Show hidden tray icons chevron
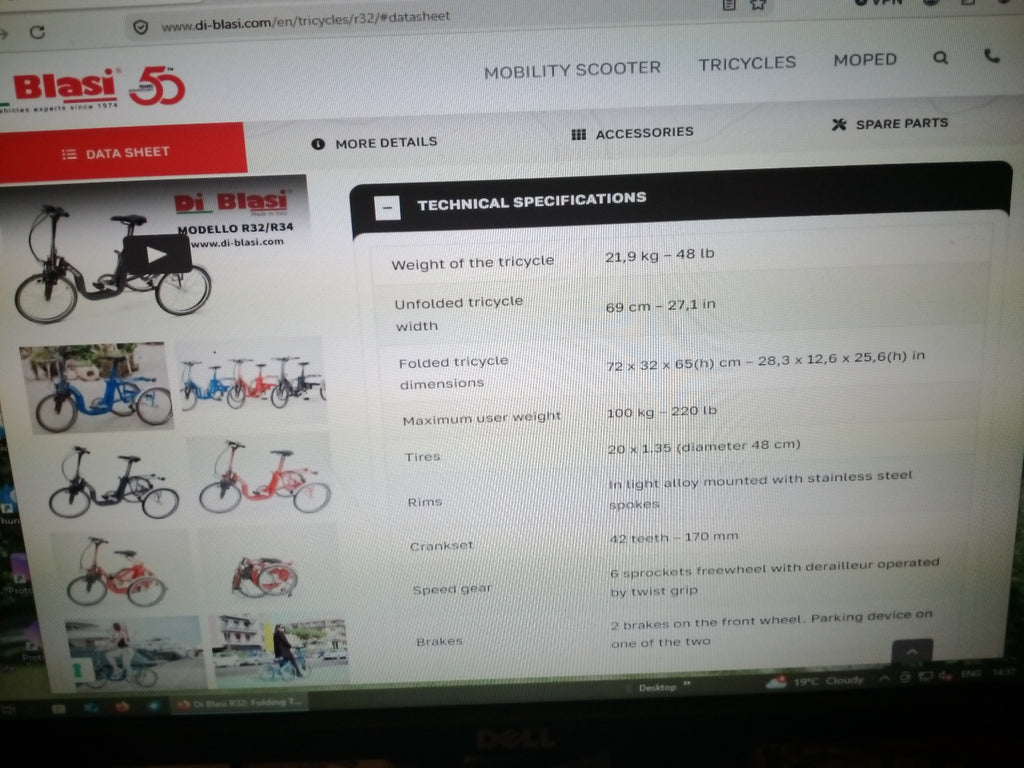The width and height of the screenshot is (1024, 768). point(884,679)
